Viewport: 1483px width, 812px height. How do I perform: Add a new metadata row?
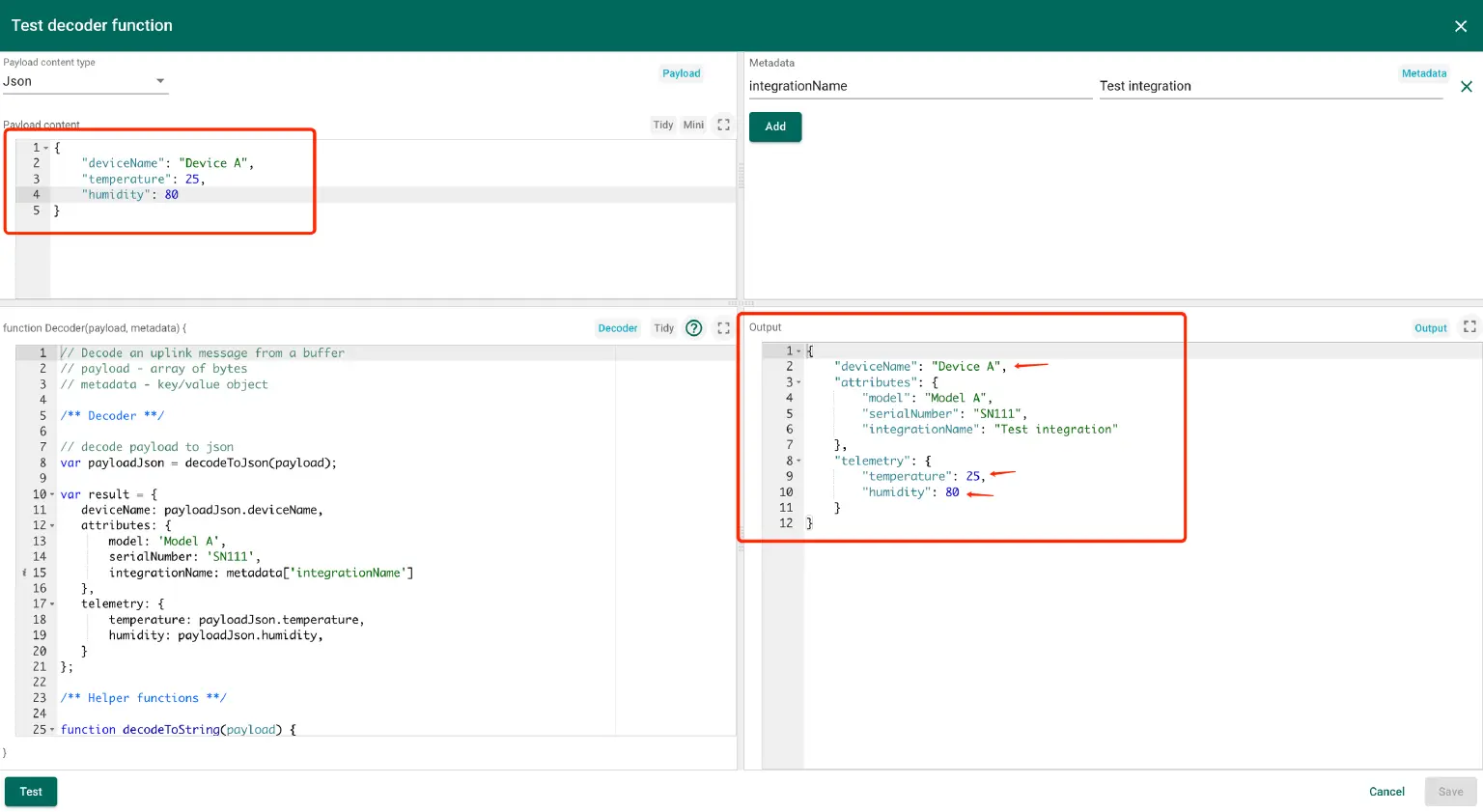[x=774, y=126]
